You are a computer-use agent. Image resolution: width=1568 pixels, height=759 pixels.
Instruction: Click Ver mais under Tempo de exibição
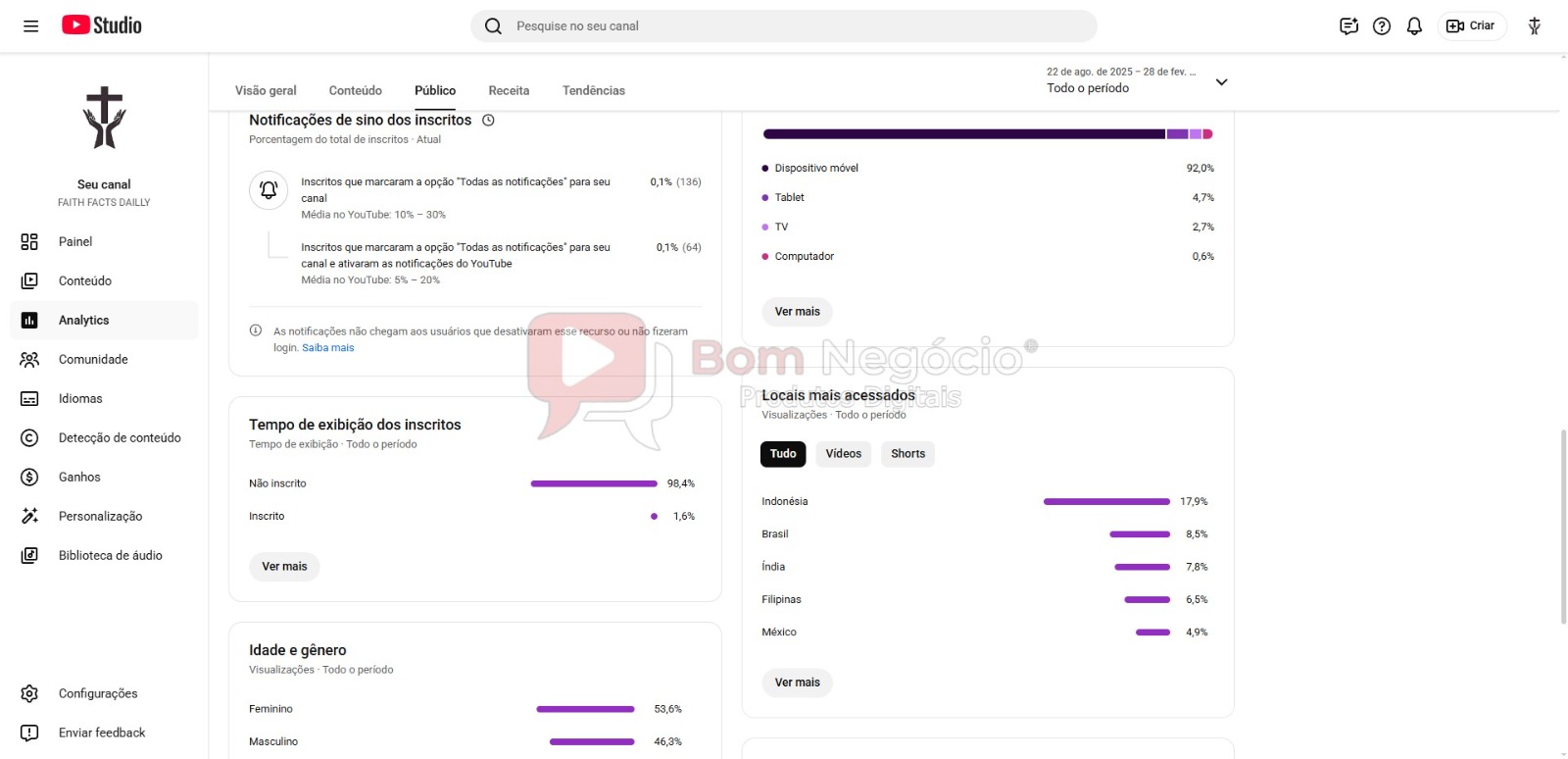(x=284, y=567)
